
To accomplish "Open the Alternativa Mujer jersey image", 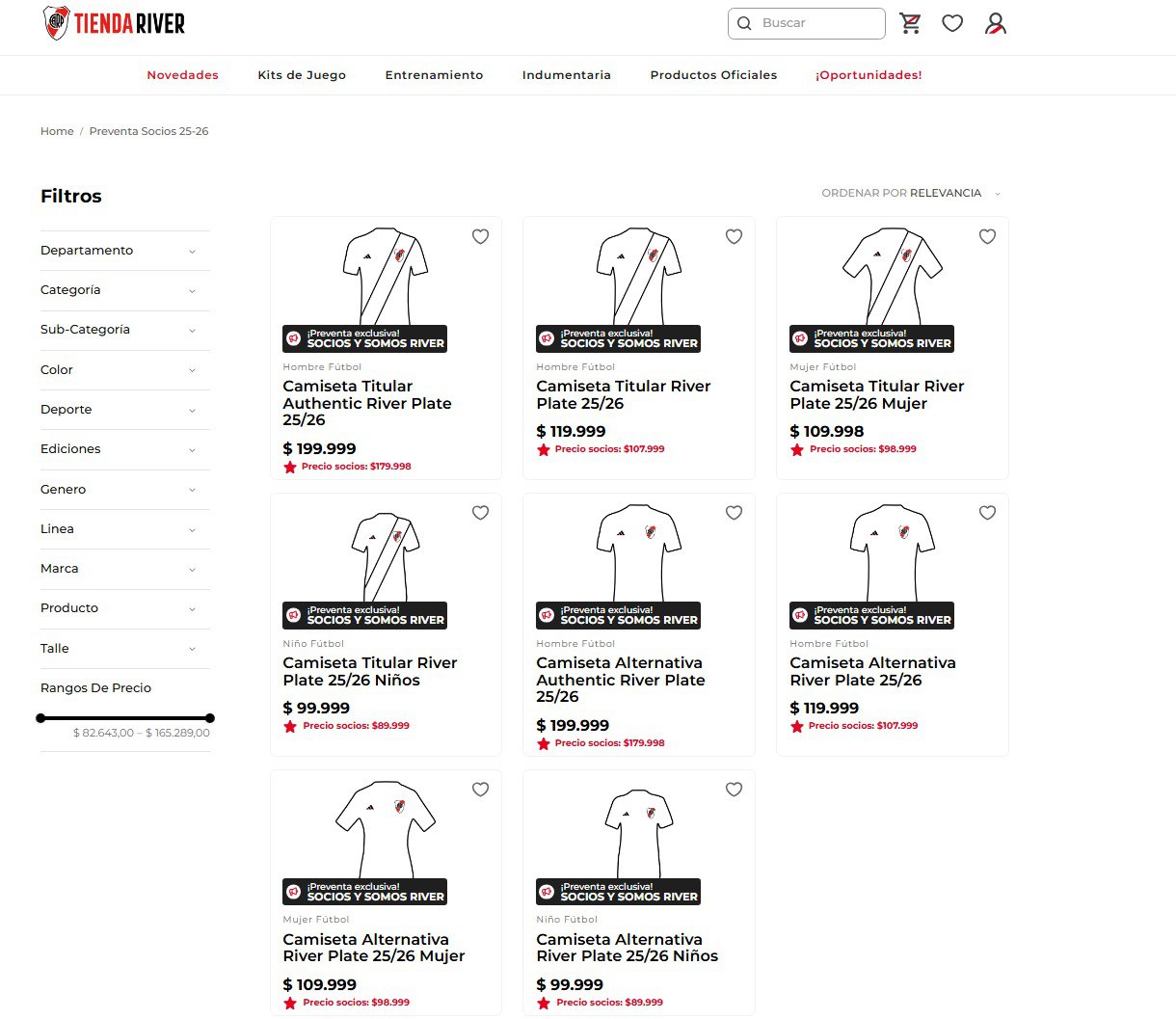I will click(x=386, y=829).
